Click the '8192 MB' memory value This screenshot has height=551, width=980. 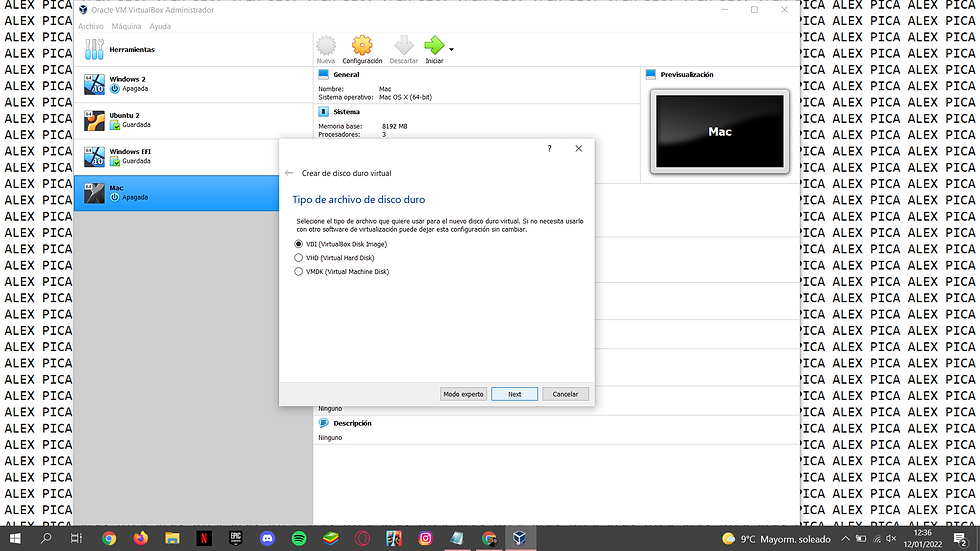pos(394,126)
